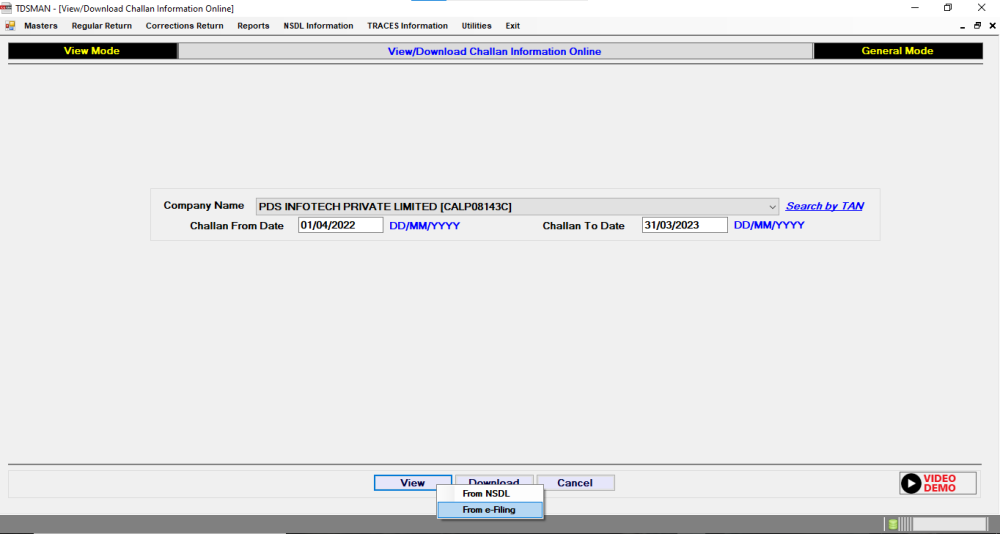The width and height of the screenshot is (1000, 534).
Task: Minimize the TDSMAN main window
Action: pos(915,8)
